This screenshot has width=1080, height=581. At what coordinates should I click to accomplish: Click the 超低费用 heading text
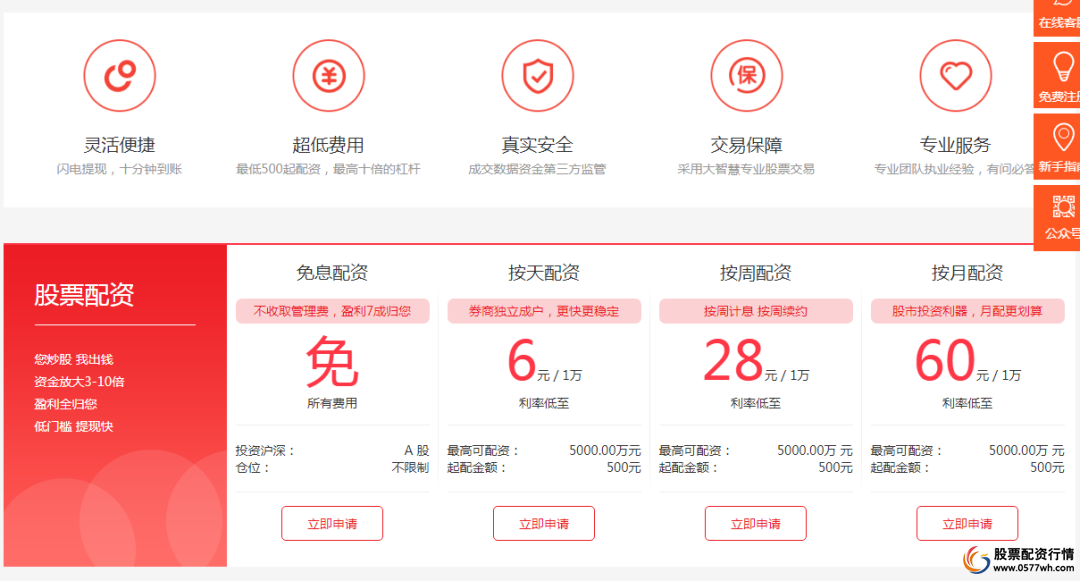[x=329, y=145]
